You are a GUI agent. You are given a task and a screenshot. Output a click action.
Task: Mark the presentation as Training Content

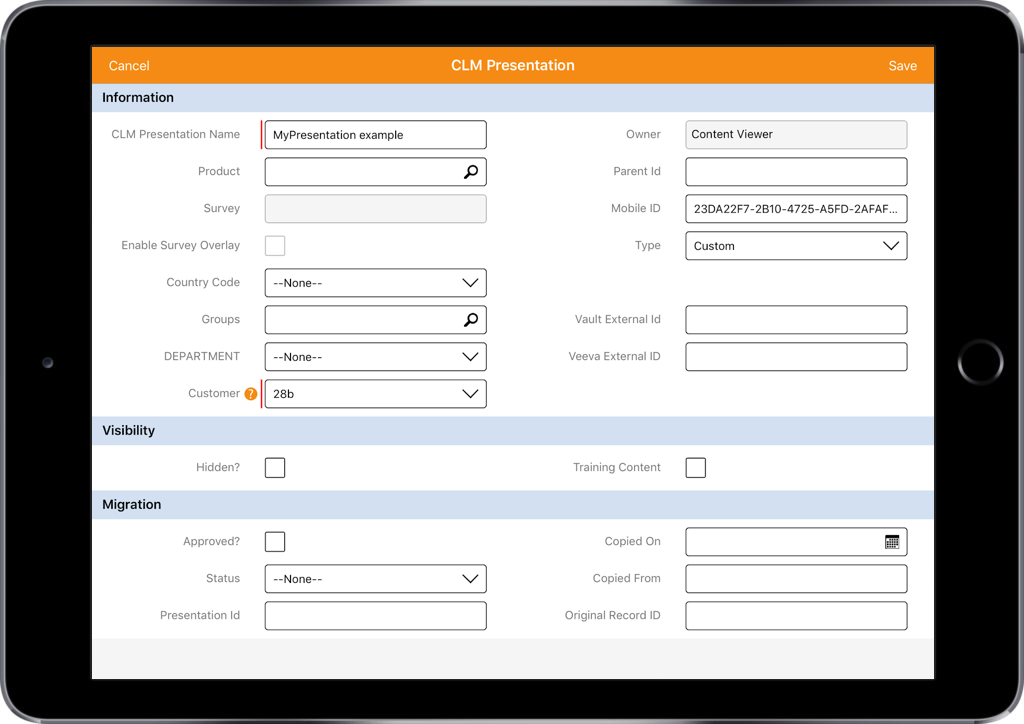point(695,467)
